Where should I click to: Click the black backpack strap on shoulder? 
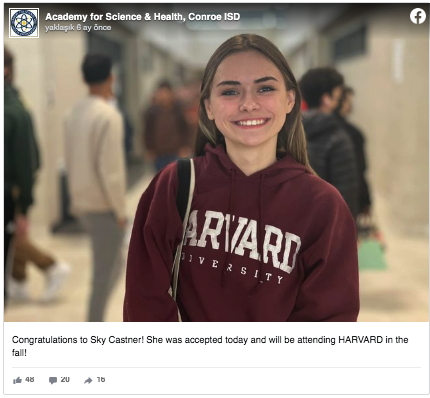(183, 190)
